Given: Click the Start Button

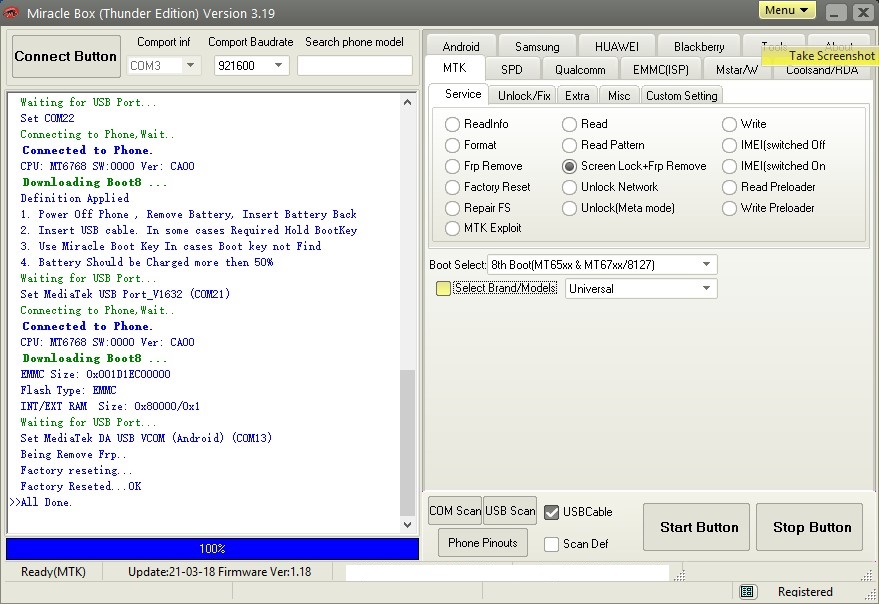Looking at the screenshot, I should [696, 527].
